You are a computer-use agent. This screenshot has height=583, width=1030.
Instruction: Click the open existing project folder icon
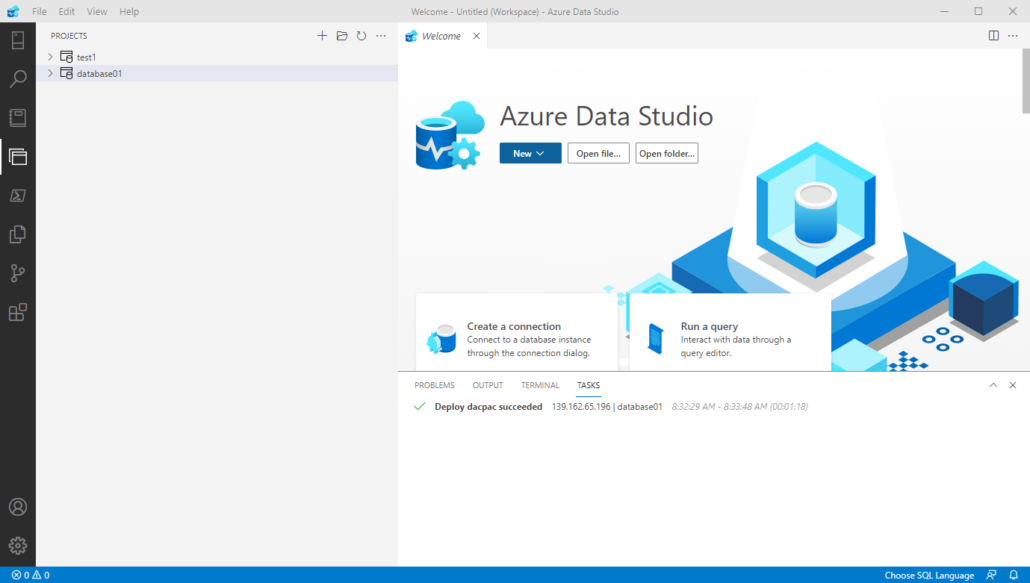[x=342, y=36]
